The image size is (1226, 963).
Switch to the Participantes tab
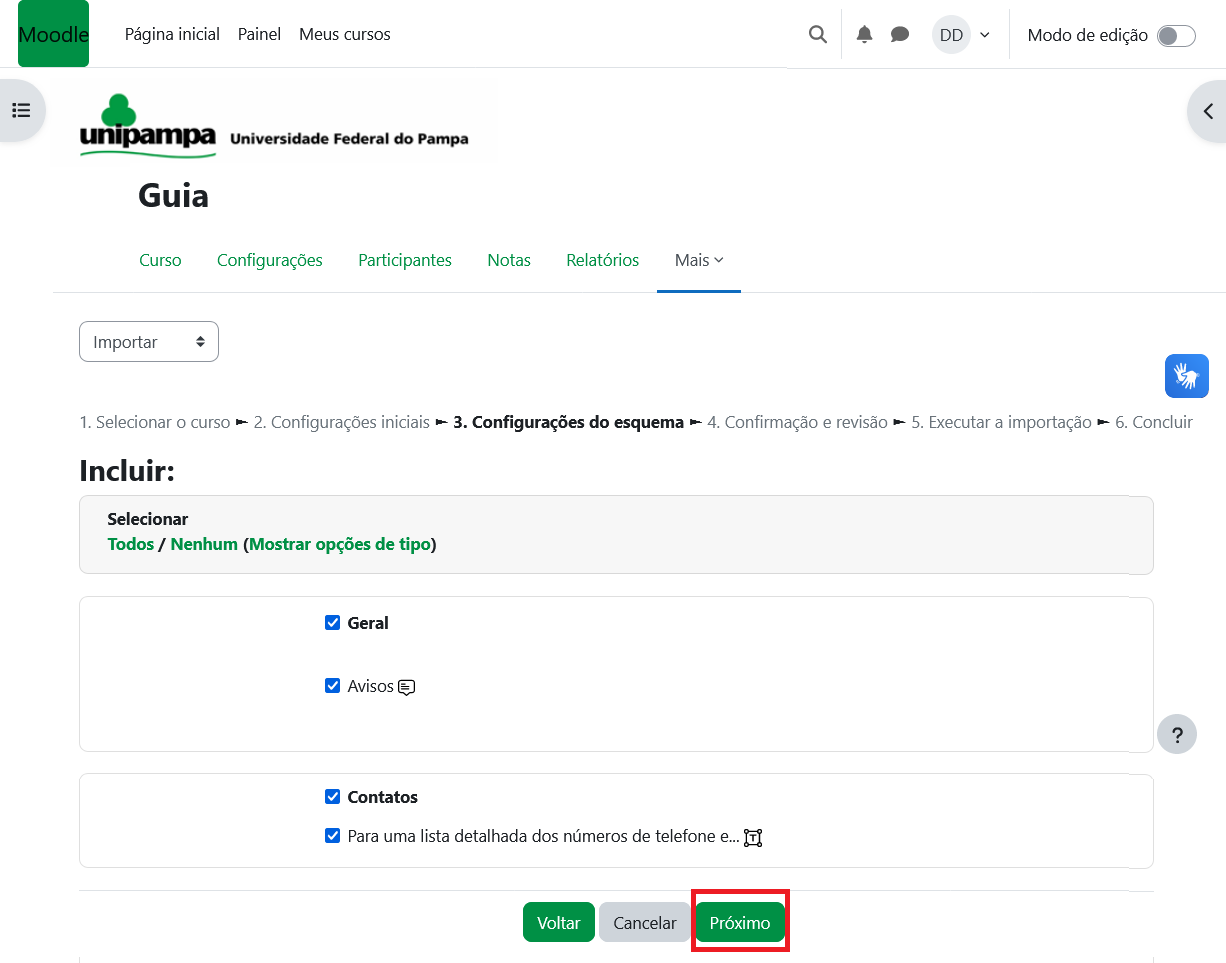pyautogui.click(x=405, y=260)
